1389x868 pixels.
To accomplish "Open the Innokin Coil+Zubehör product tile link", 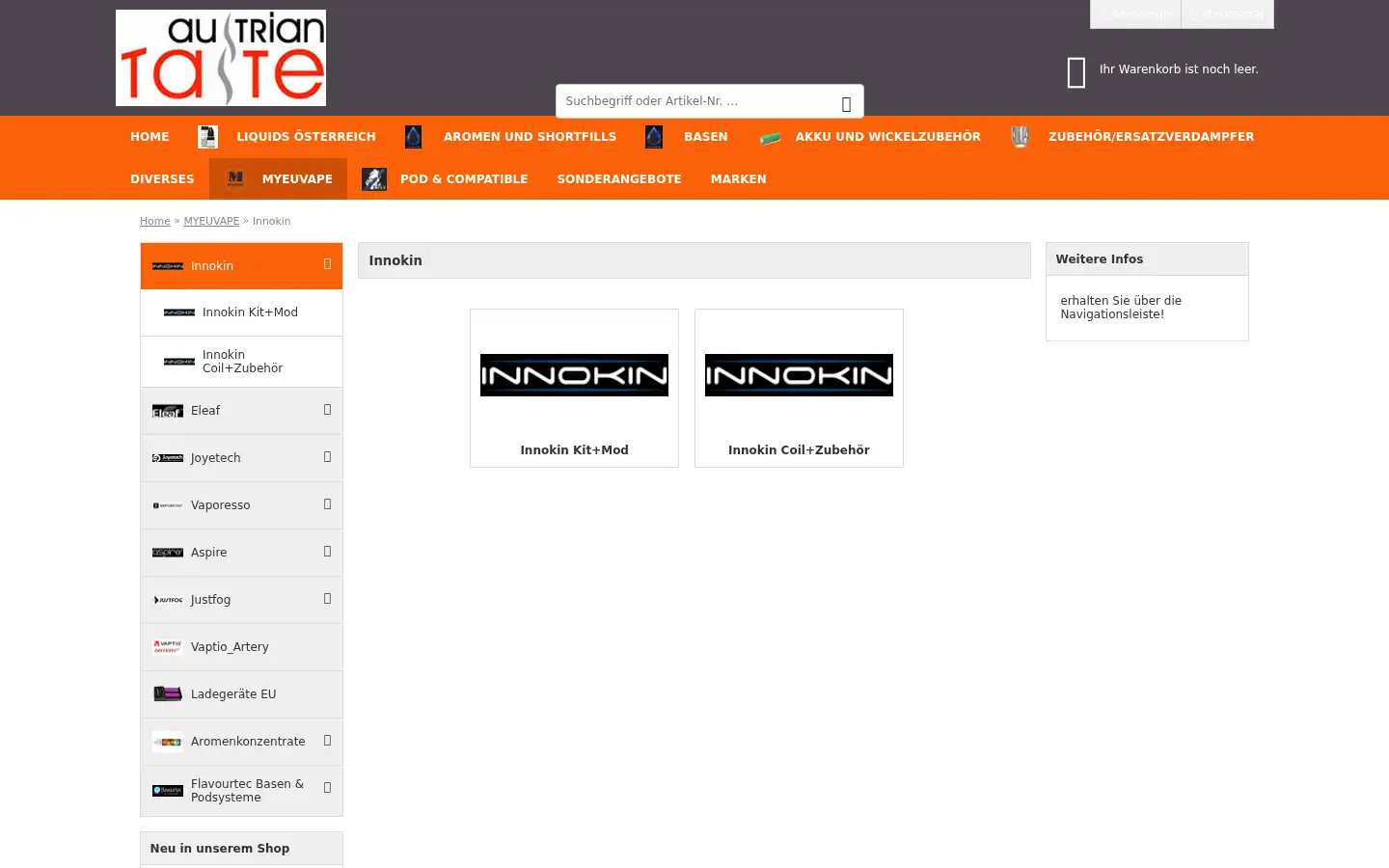I will 799,450.
